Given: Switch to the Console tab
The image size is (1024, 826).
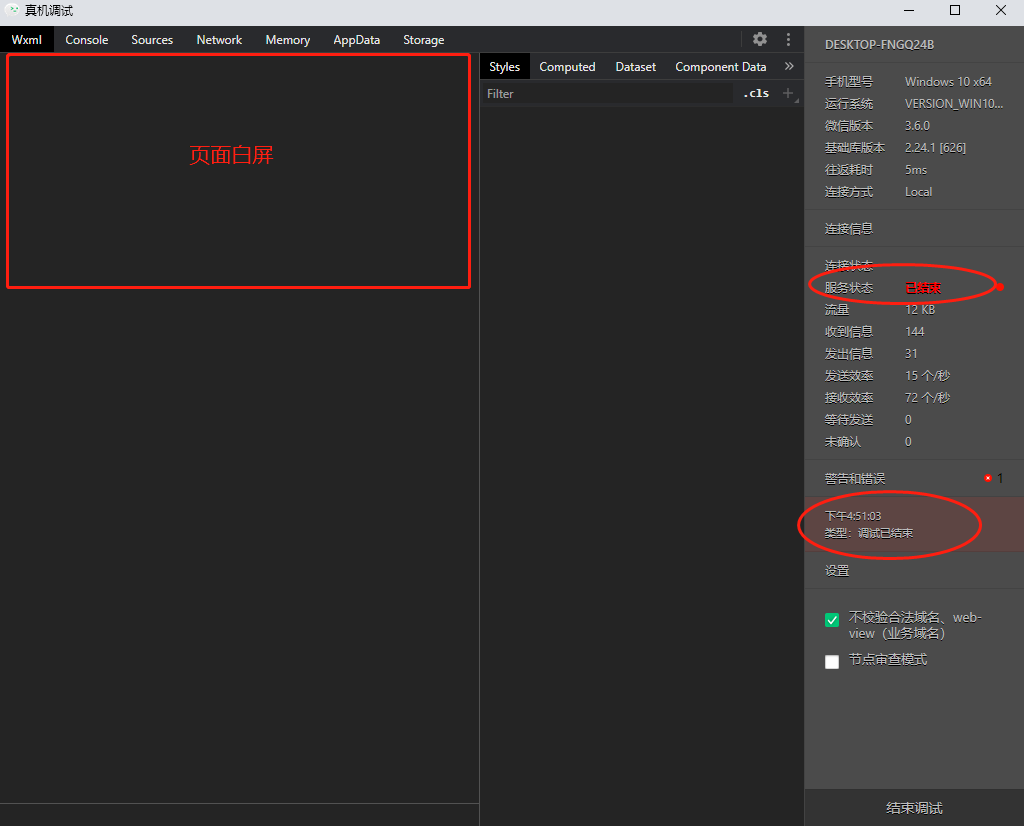Looking at the screenshot, I should pyautogui.click(x=87, y=40).
